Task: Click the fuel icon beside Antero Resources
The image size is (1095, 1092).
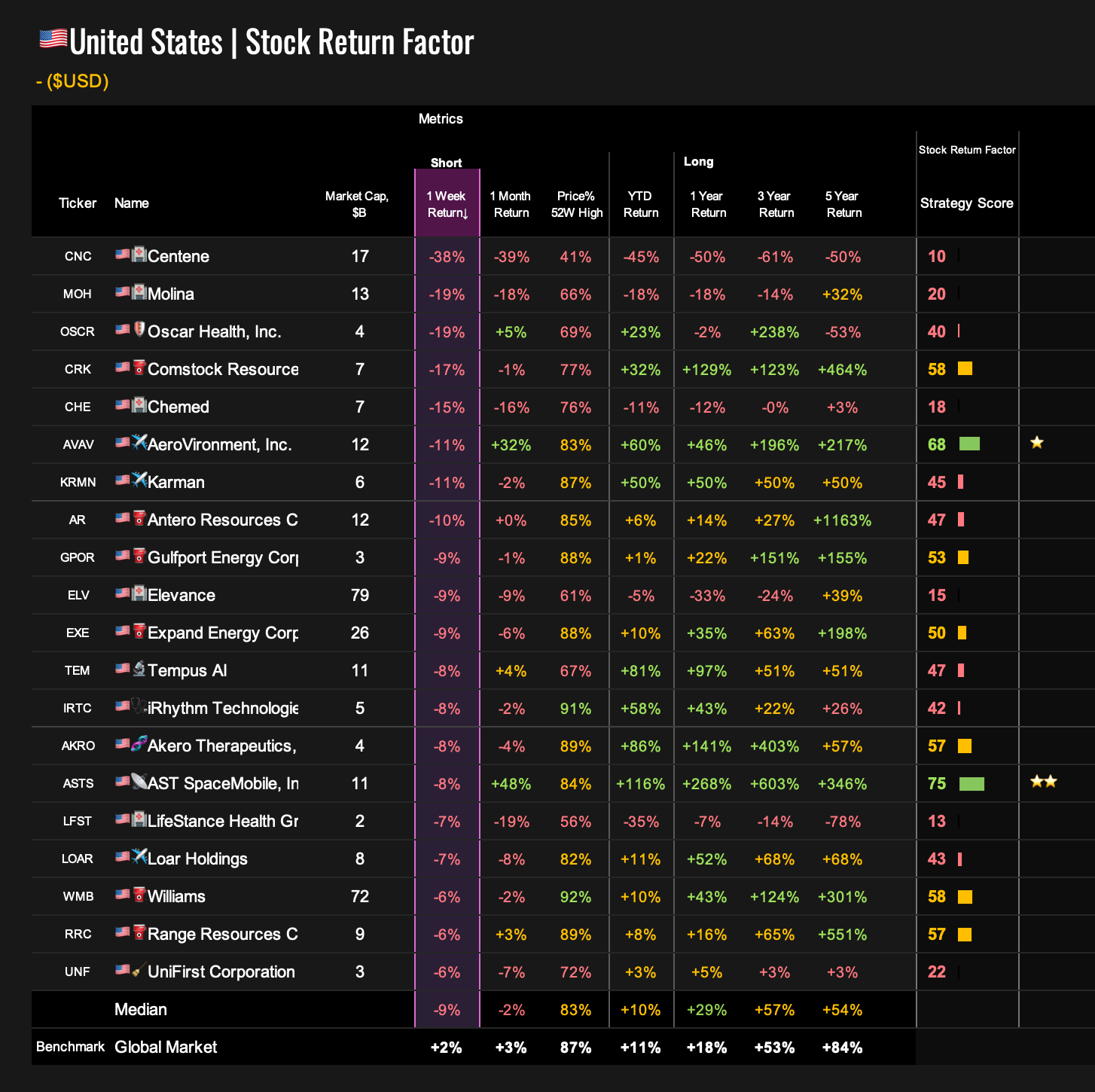Action: (x=139, y=517)
